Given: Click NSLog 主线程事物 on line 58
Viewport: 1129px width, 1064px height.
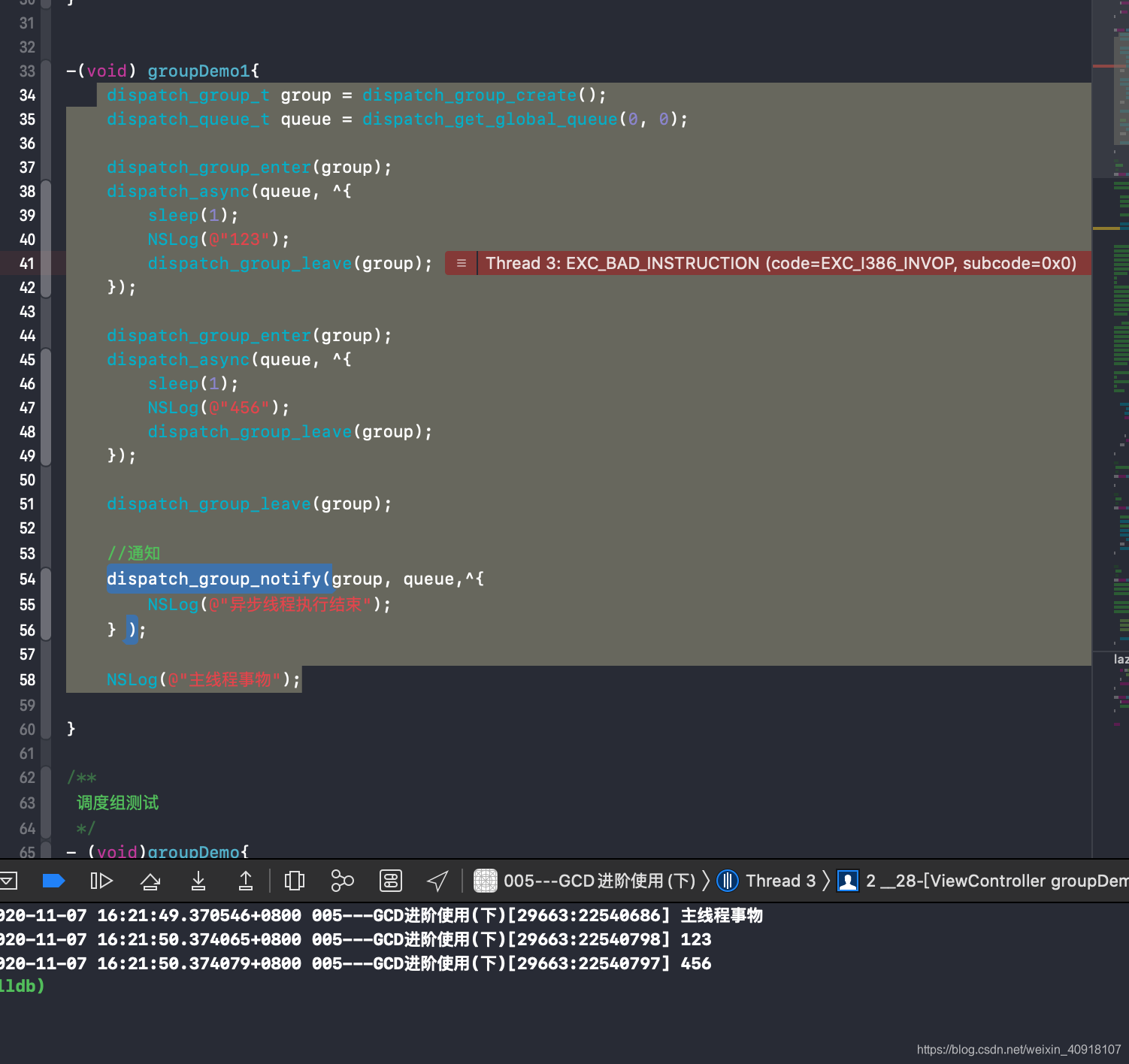Looking at the screenshot, I should 203,679.
